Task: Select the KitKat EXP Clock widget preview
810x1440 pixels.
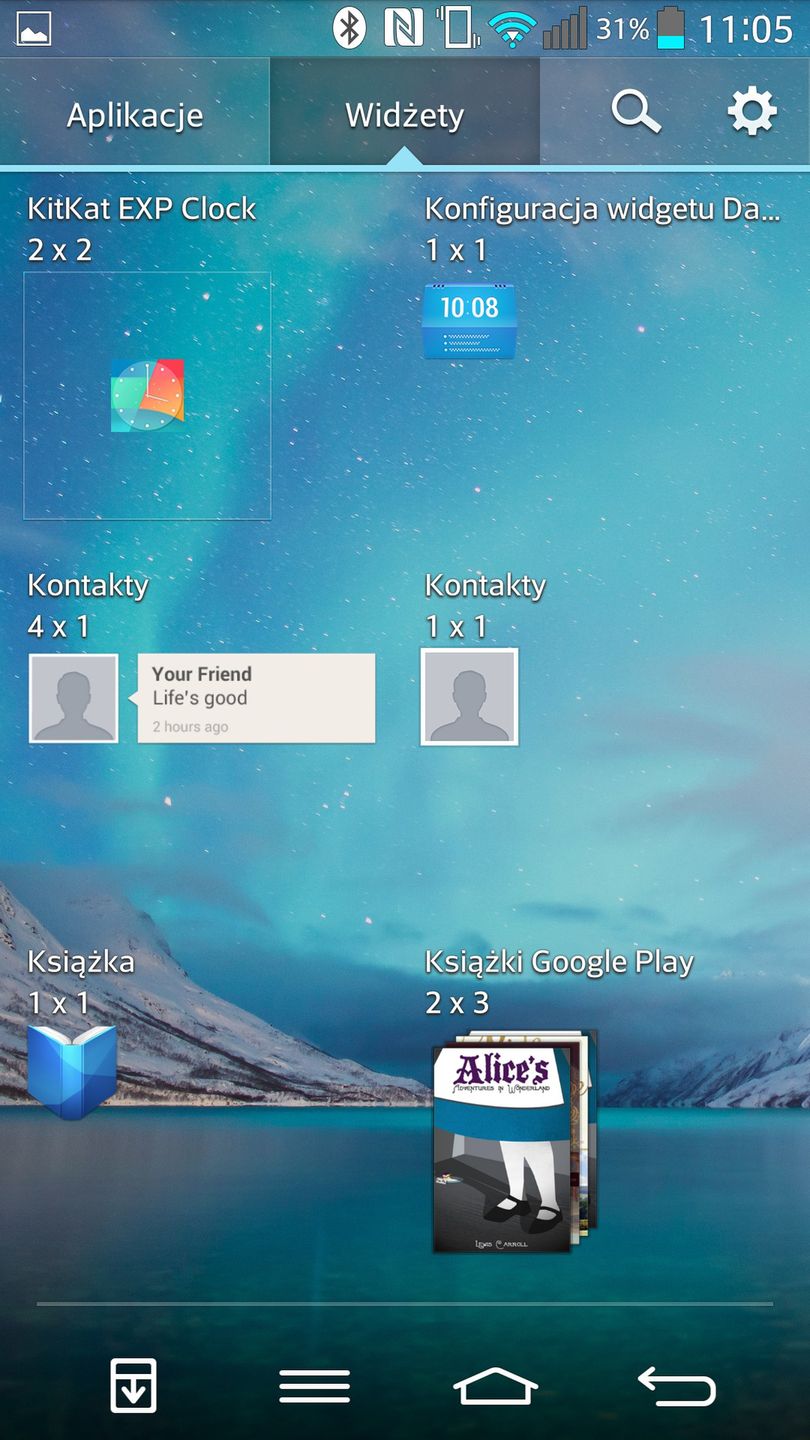Action: pyautogui.click(x=147, y=396)
